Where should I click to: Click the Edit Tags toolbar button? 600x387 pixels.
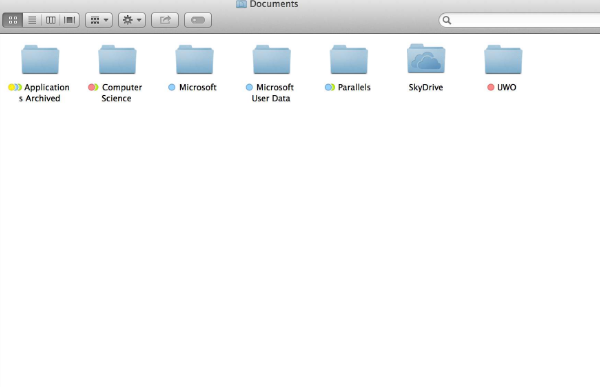[x=198, y=20]
